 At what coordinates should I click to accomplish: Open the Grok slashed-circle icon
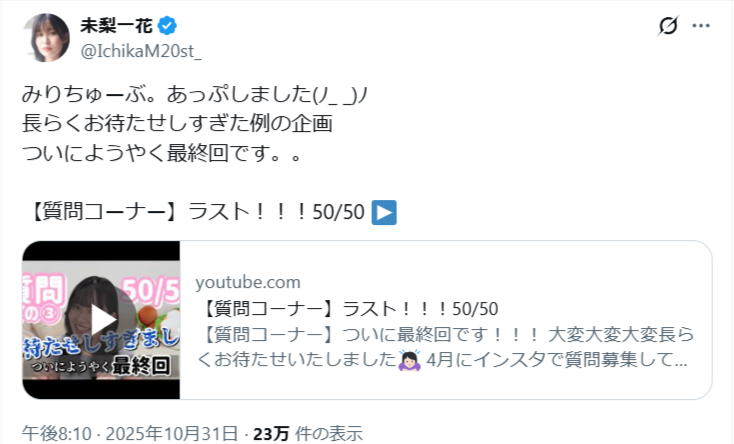pos(668,26)
